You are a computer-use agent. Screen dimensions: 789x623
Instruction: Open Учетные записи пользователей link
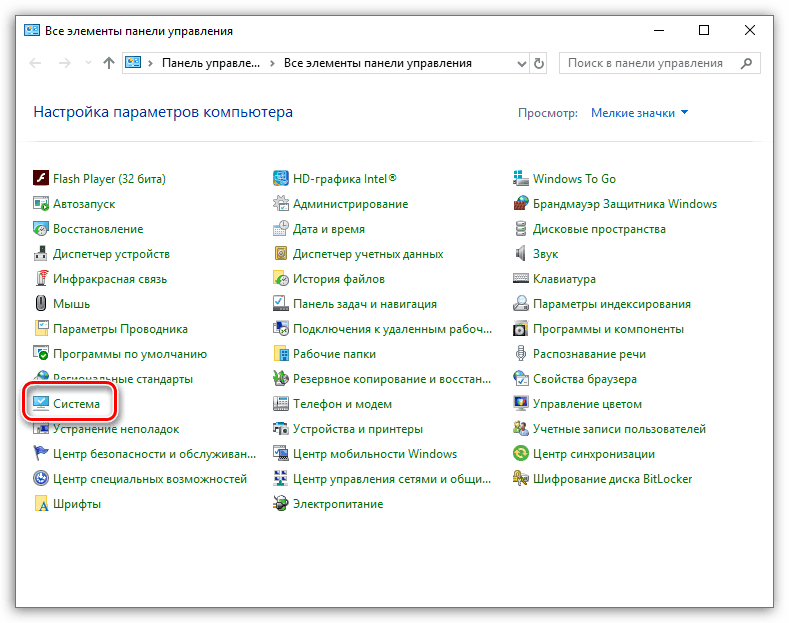point(619,429)
